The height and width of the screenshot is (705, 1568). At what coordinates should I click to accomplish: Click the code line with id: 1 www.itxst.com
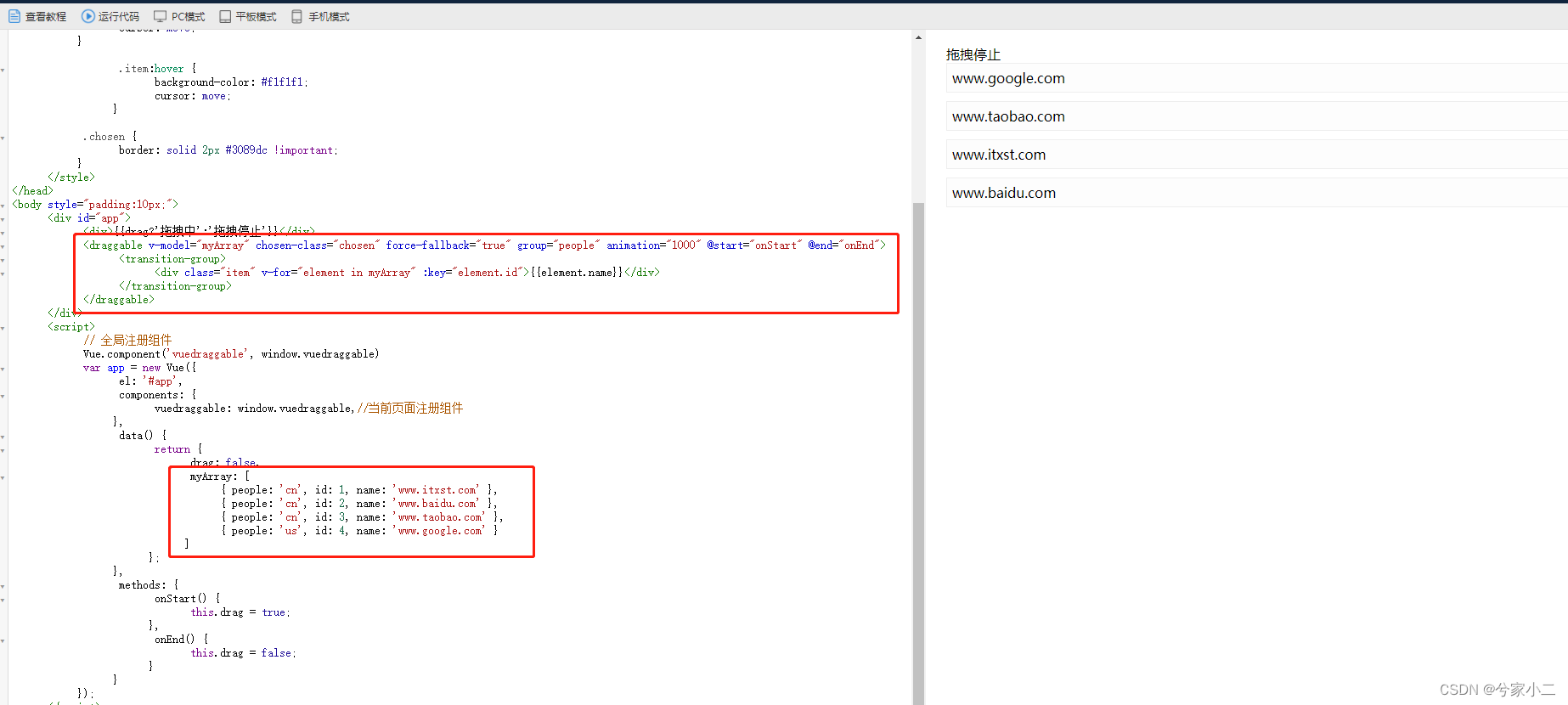tap(359, 490)
